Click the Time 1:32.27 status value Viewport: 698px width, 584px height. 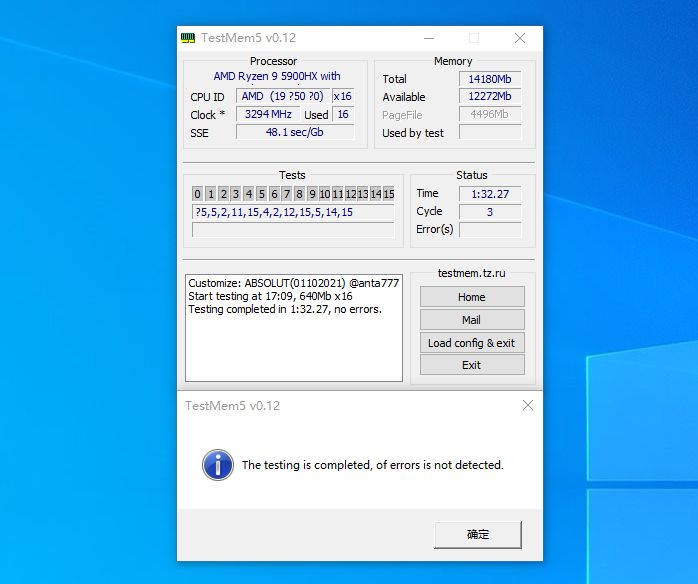click(x=490, y=194)
